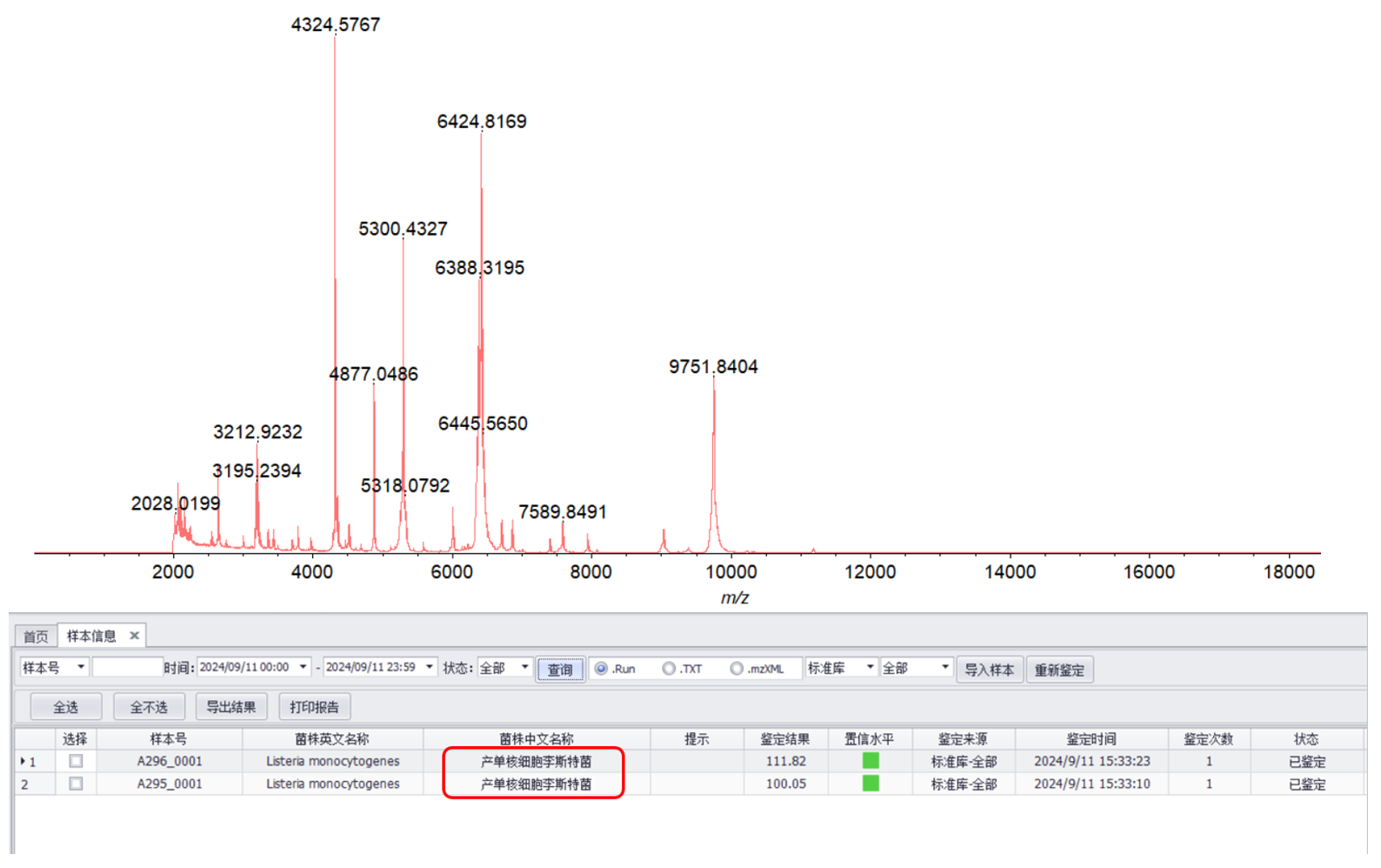The height and width of the screenshot is (868, 1381).
Task: Tick the checkbox for sample A296_0001
Action: pos(76,761)
